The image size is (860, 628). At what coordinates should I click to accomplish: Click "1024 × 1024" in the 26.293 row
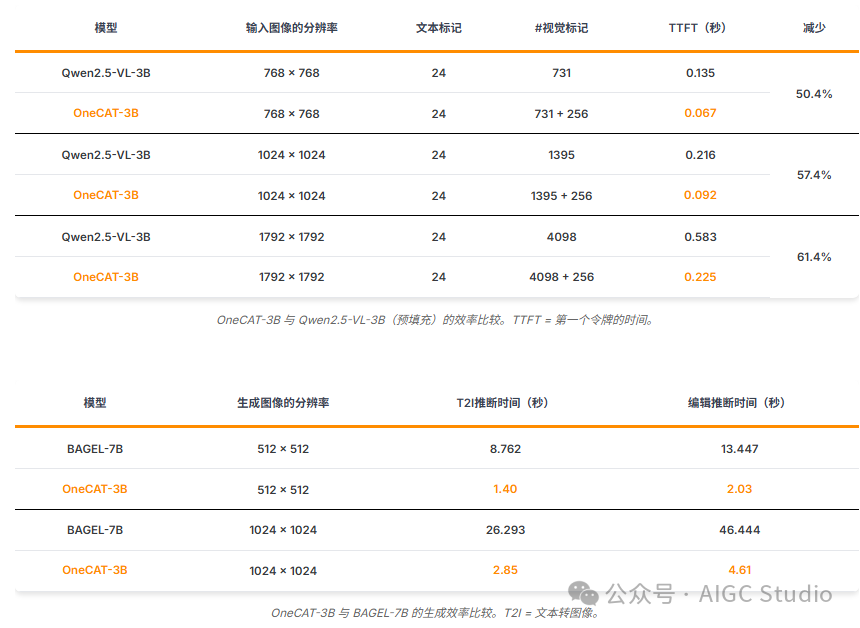point(283,530)
